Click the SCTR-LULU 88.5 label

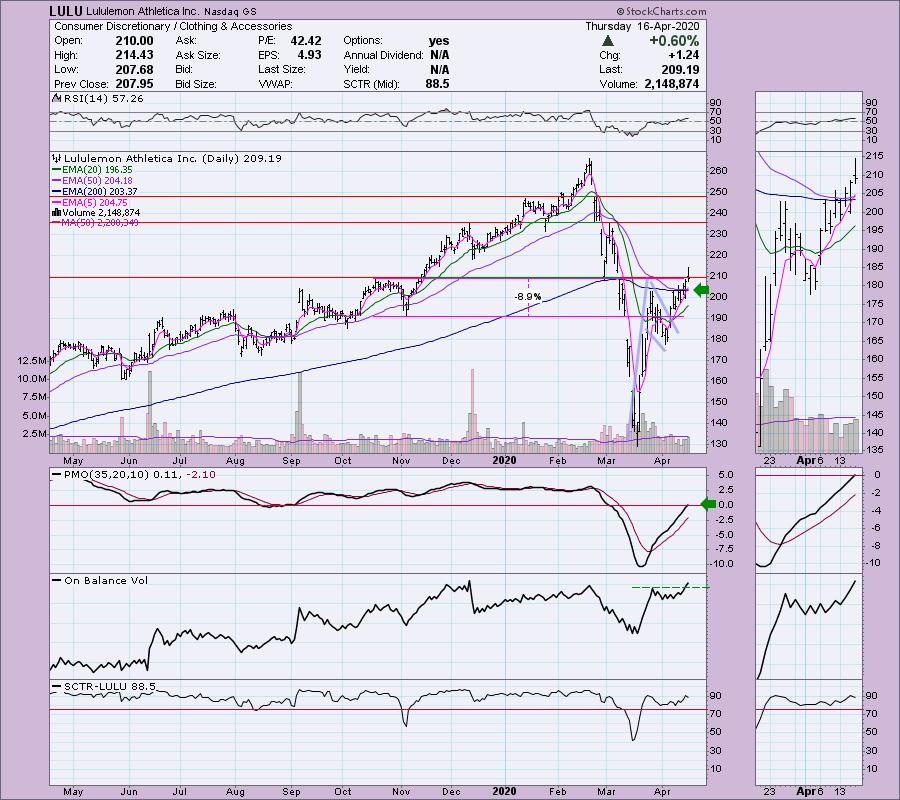click(104, 686)
